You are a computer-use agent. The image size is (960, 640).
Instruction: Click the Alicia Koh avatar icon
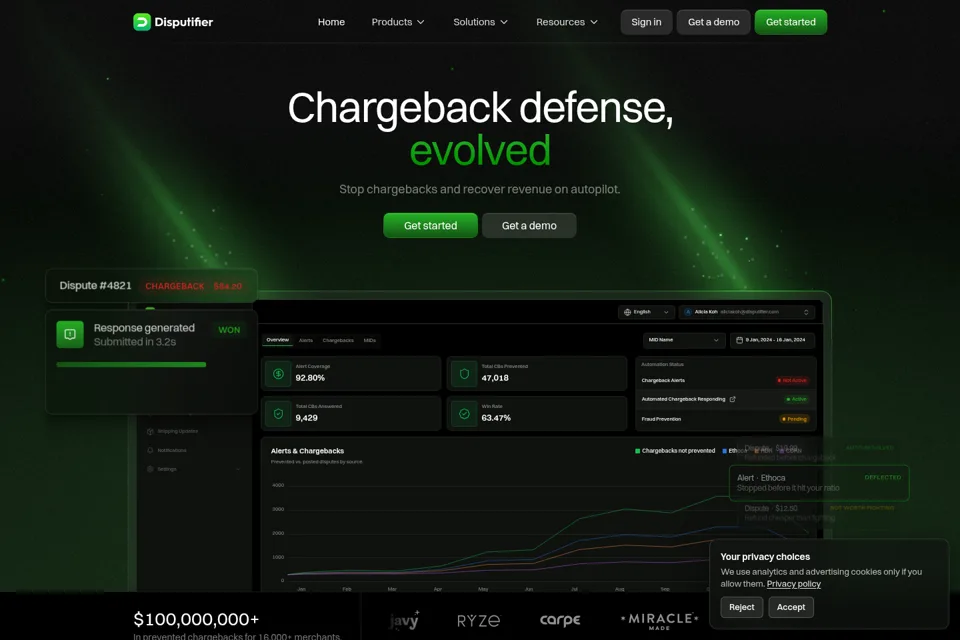(688, 312)
